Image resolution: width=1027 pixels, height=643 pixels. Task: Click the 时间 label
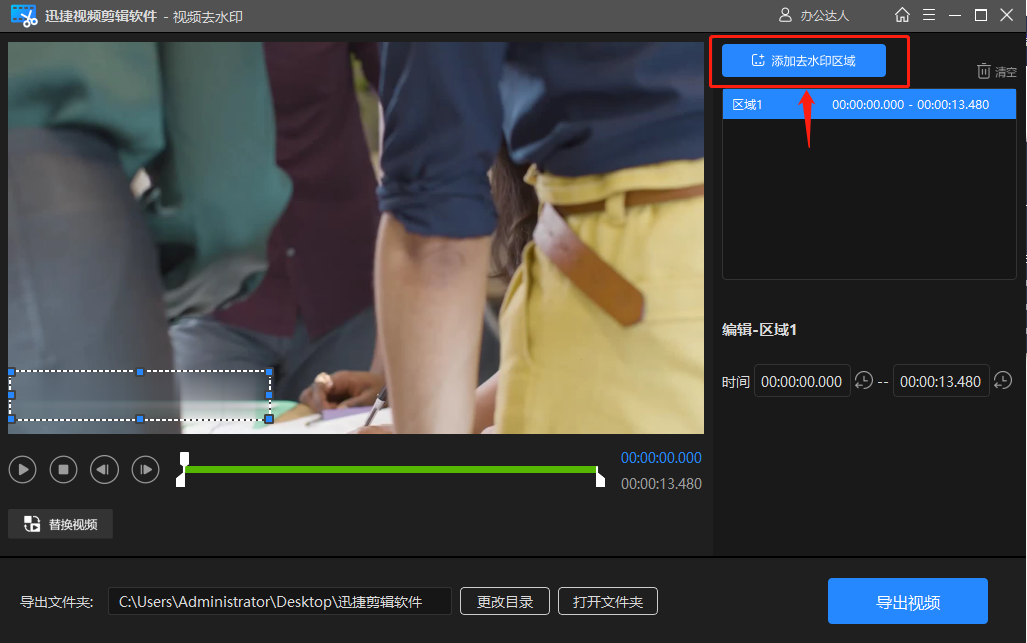coord(736,382)
